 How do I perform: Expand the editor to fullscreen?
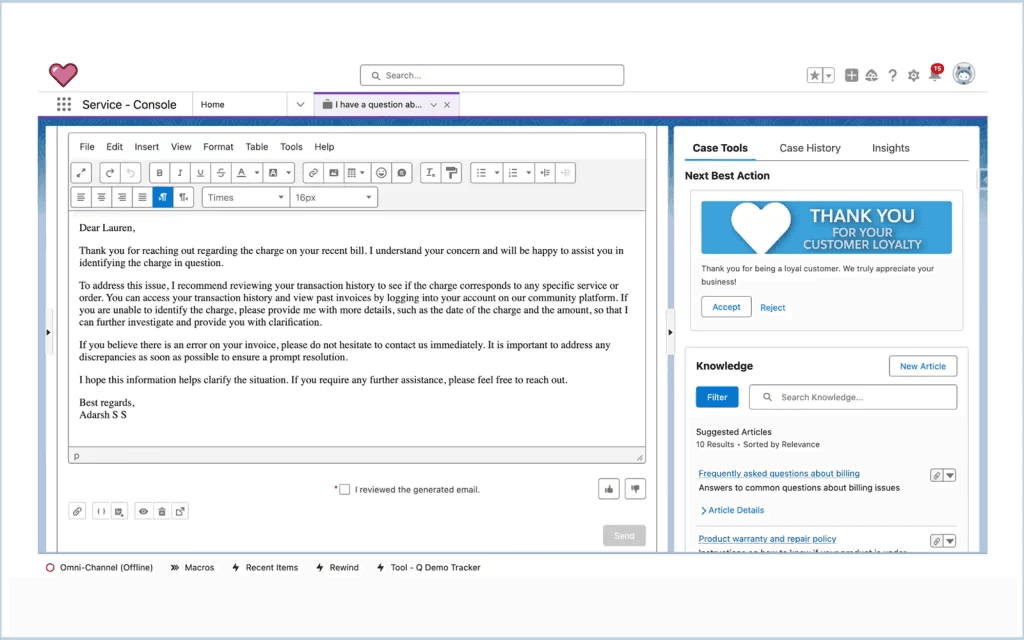(81, 173)
